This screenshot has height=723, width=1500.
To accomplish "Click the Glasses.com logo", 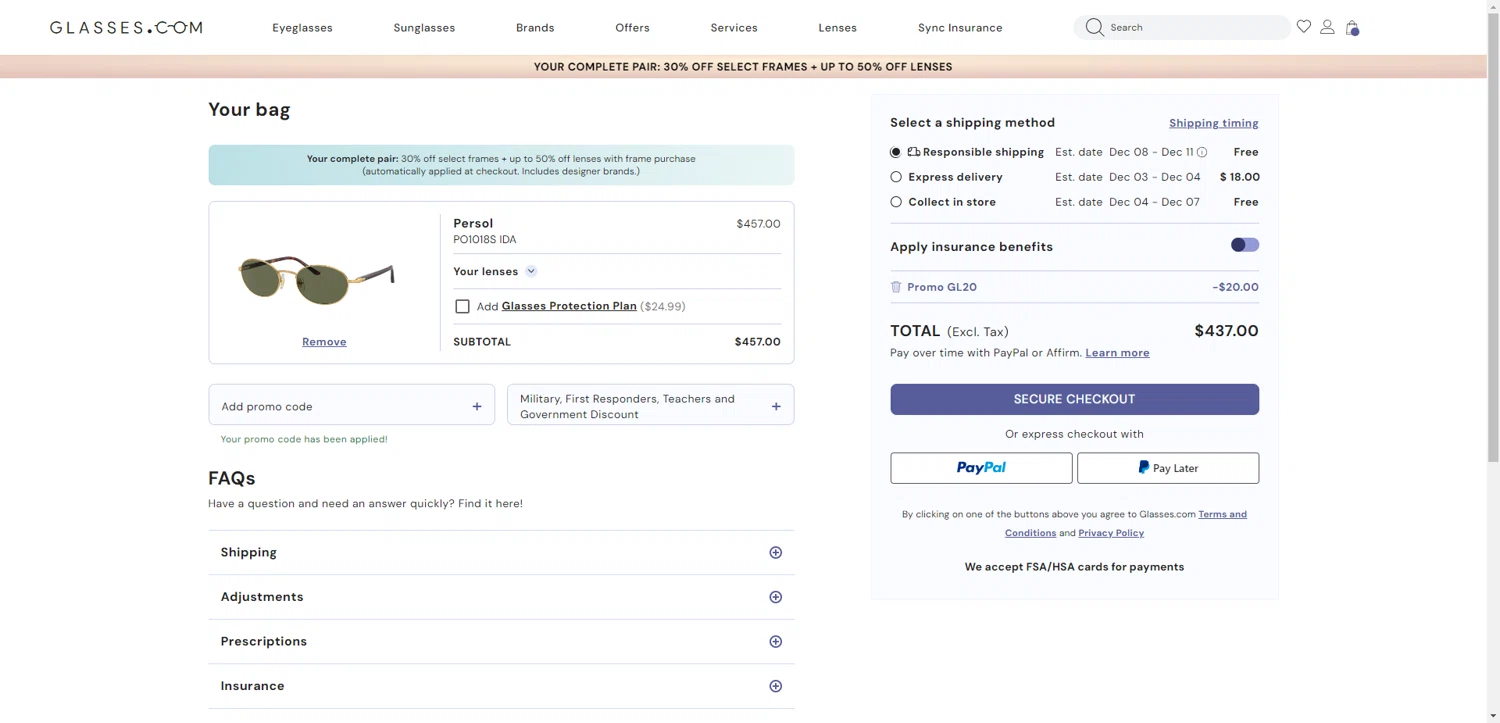I will (x=126, y=28).
